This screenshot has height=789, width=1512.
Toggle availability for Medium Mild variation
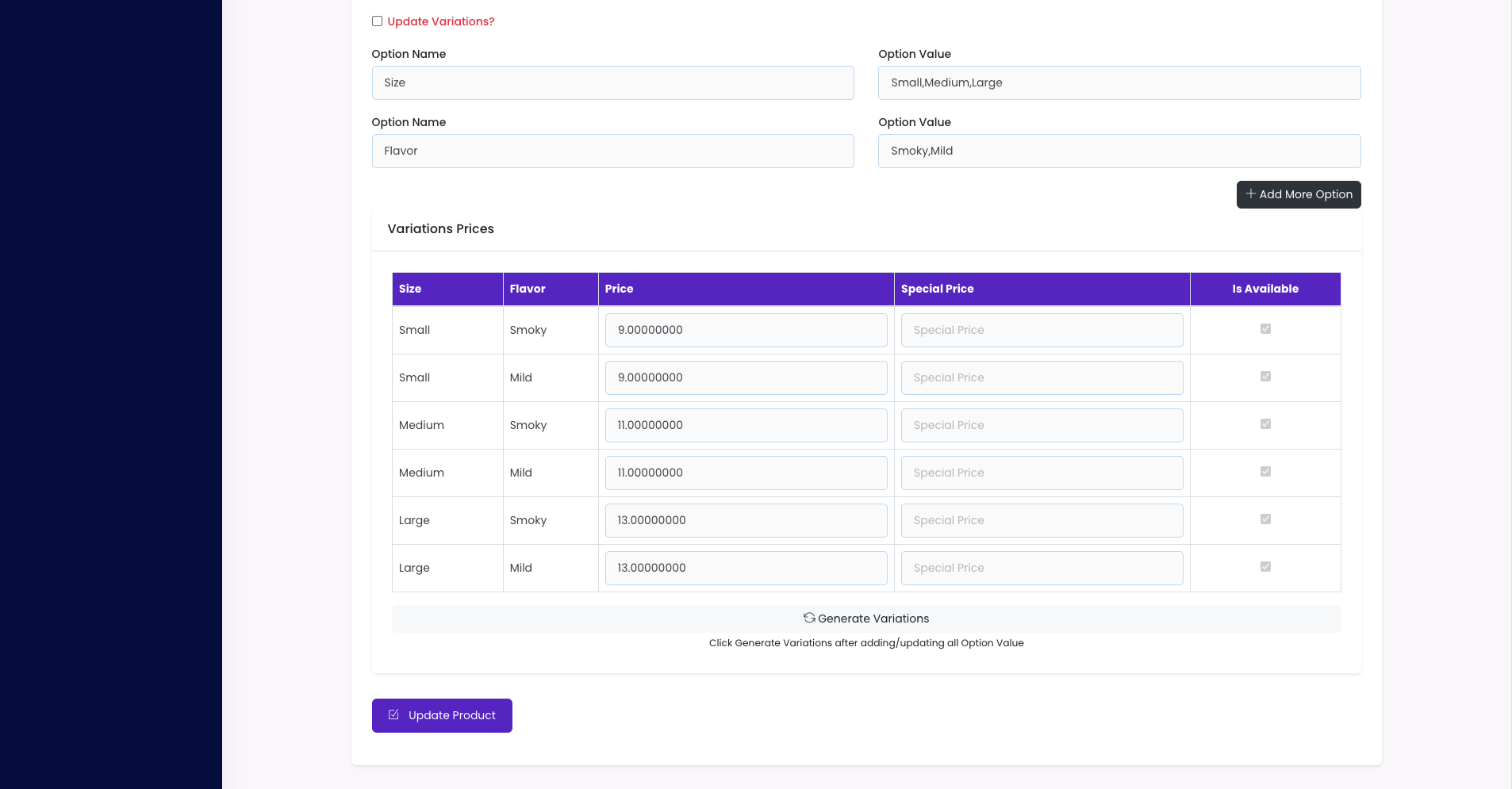1265,472
